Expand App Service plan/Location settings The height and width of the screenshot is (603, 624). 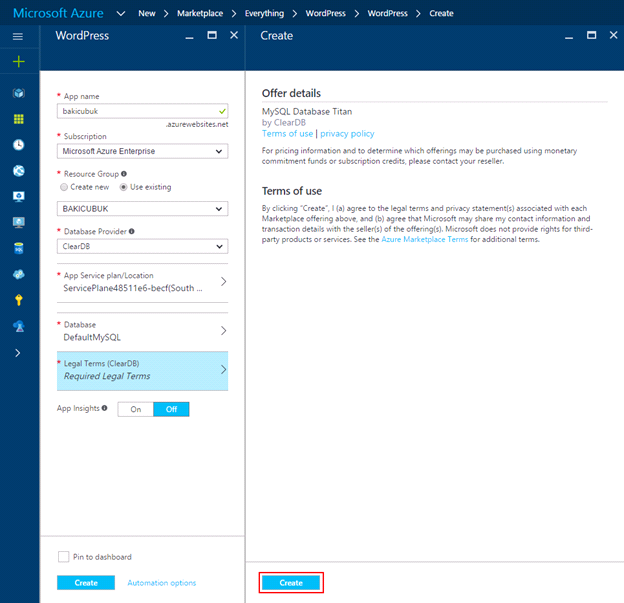tap(142, 283)
